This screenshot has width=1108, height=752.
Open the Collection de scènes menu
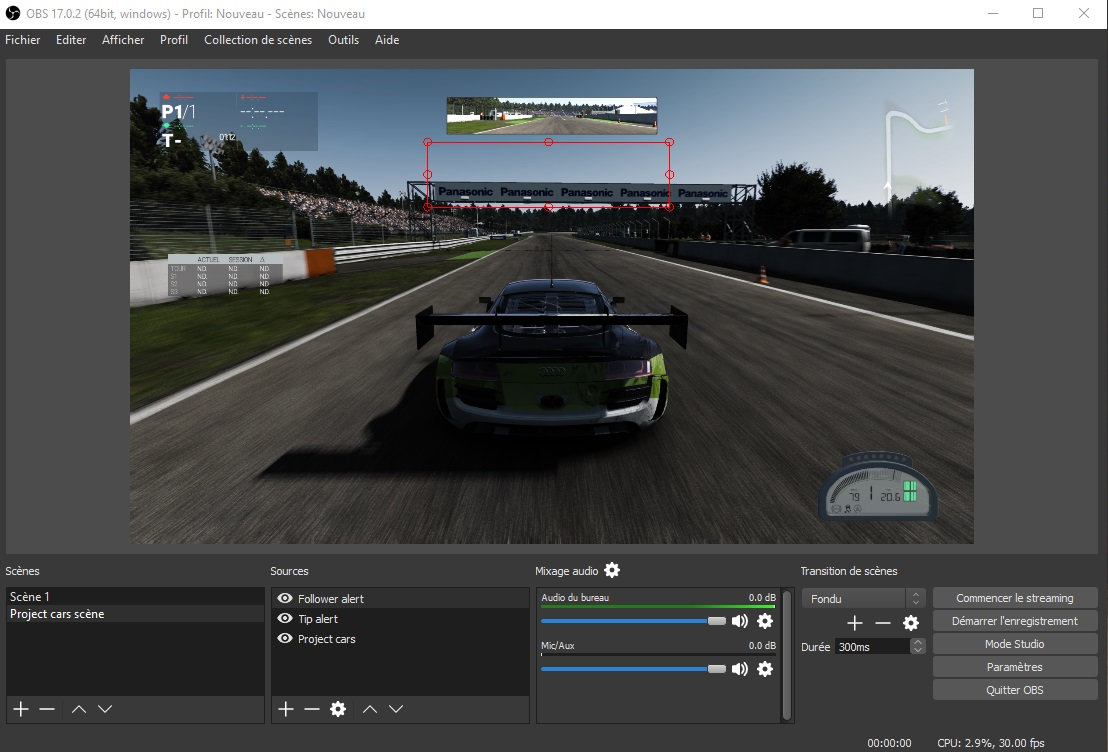click(x=257, y=40)
